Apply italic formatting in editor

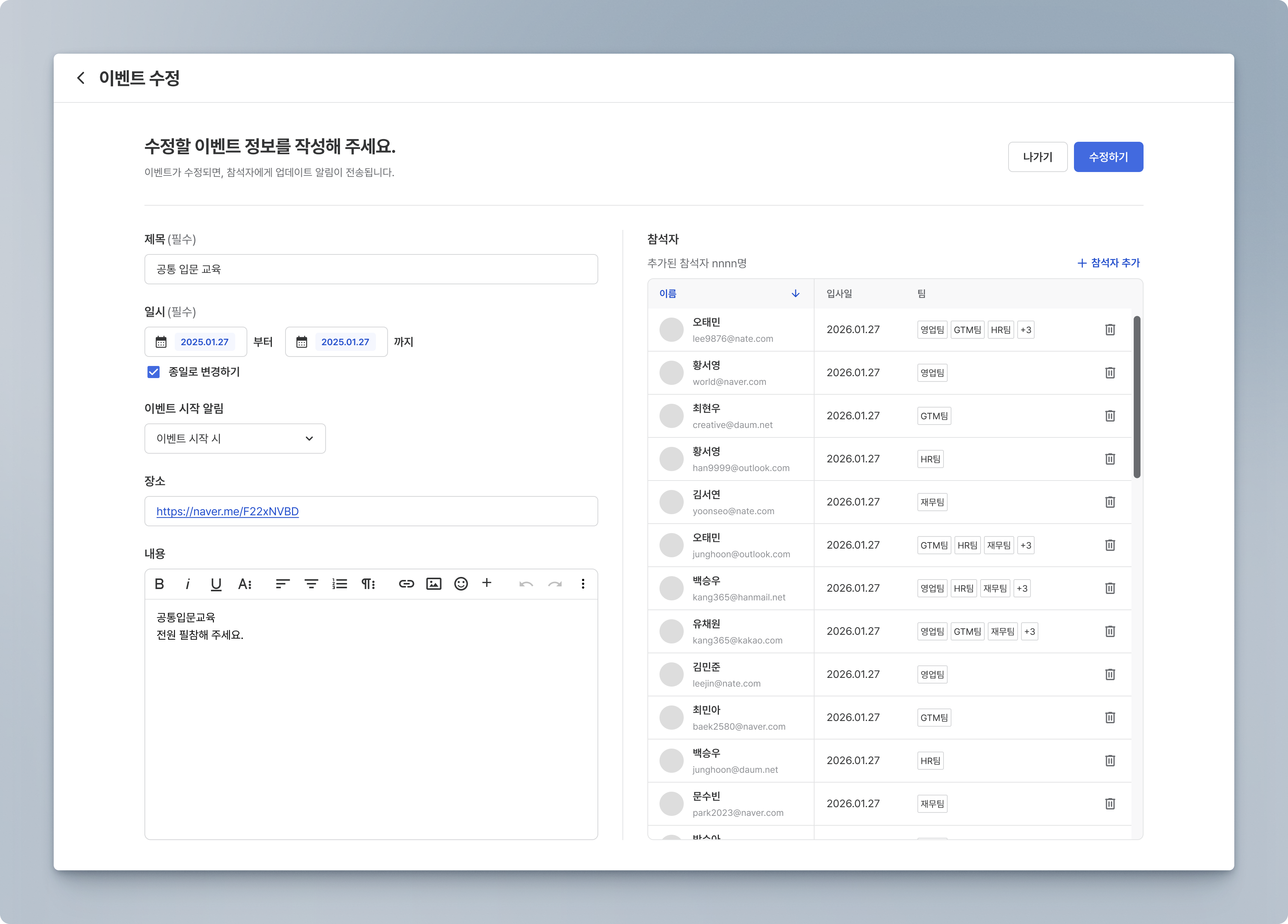coord(188,584)
